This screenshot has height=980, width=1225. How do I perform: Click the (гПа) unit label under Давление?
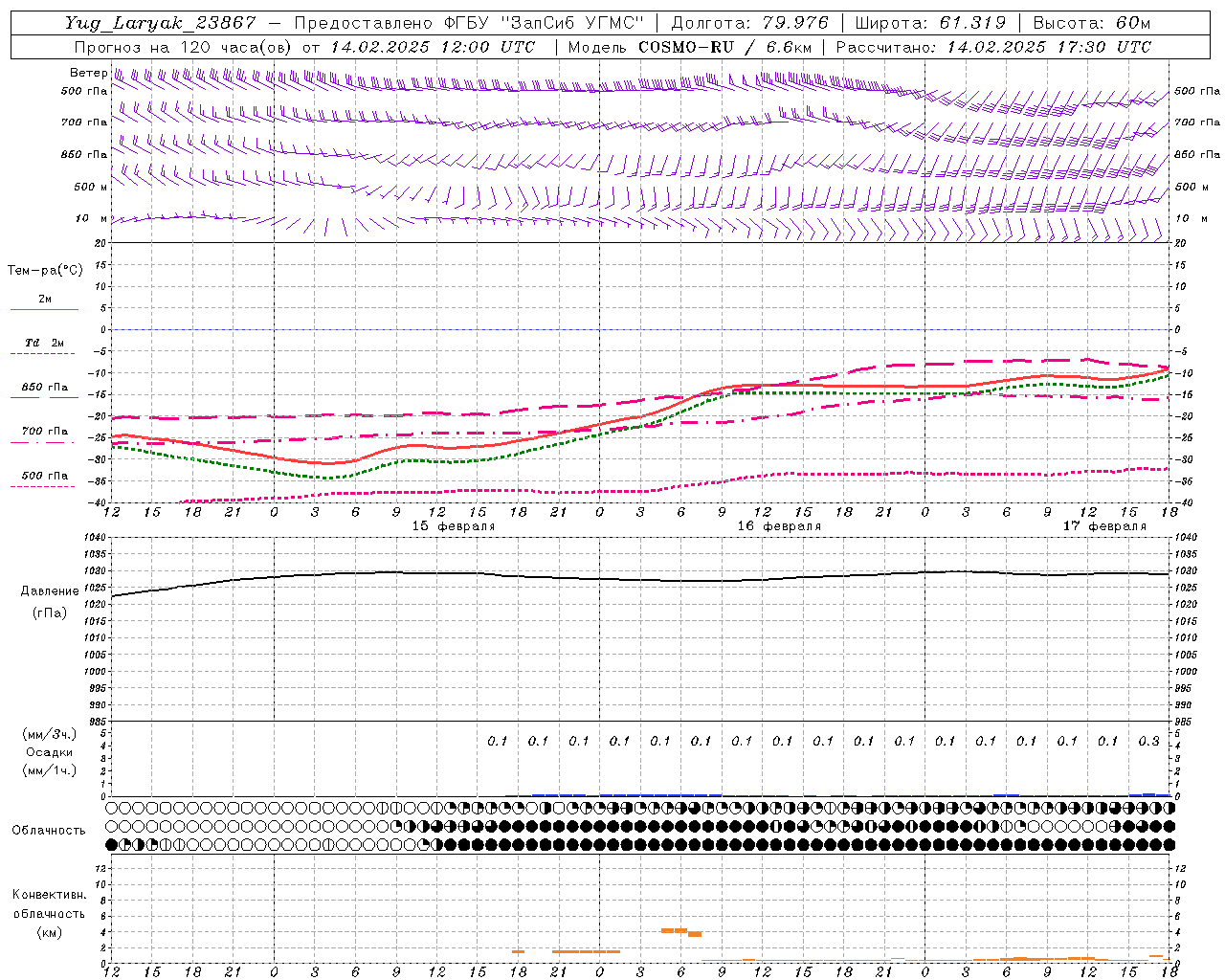click(x=50, y=612)
